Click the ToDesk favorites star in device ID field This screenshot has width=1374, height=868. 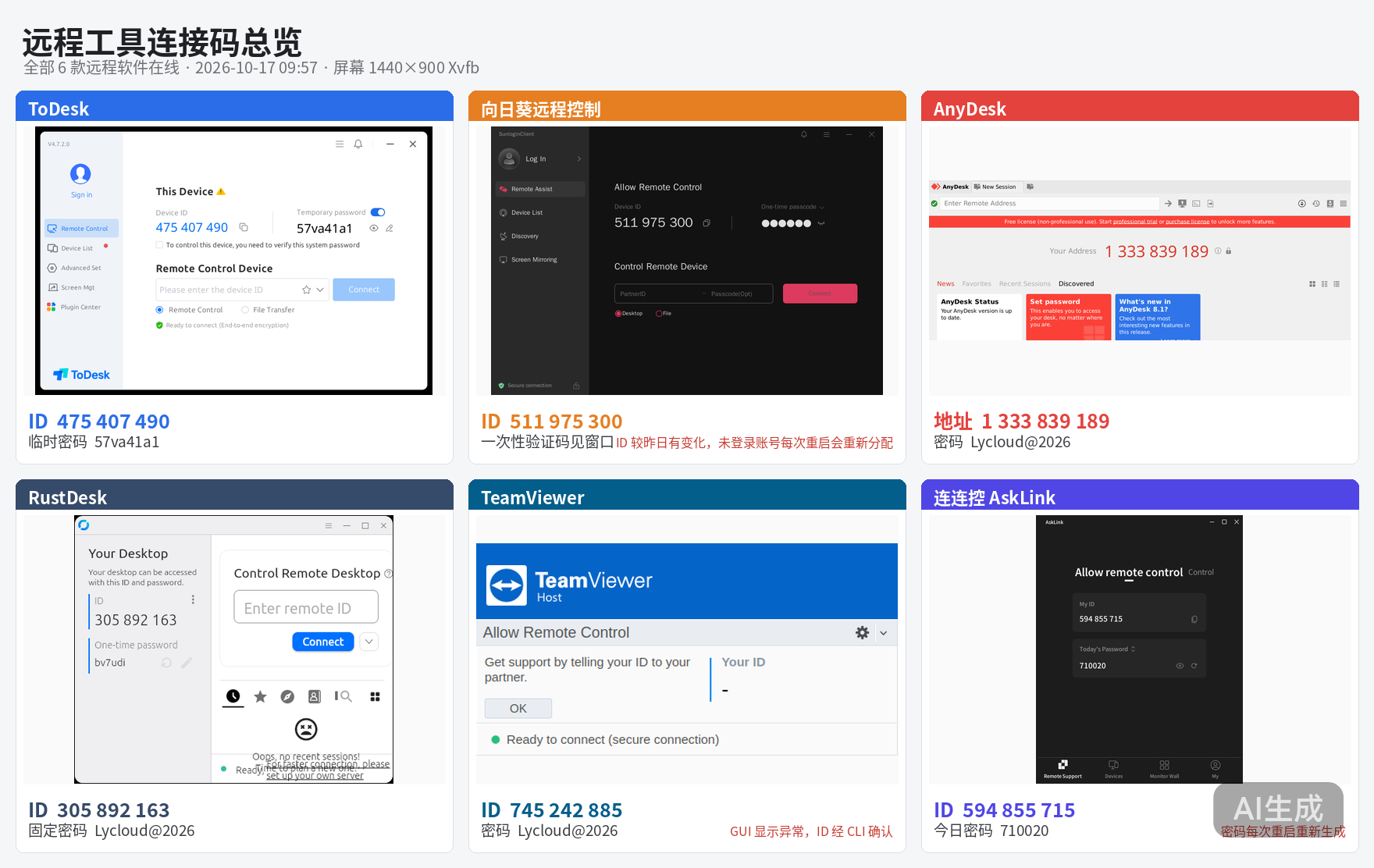click(307, 290)
